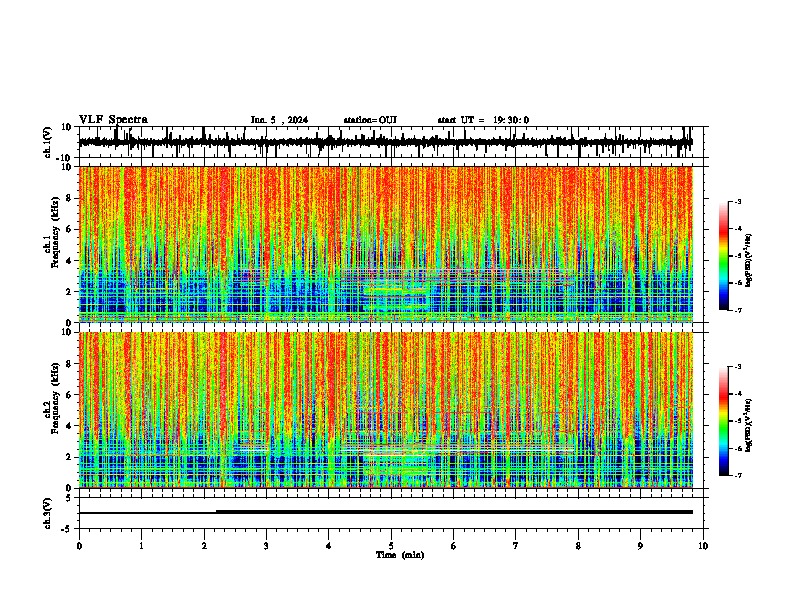This screenshot has width=792, height=612.
Task: Click time axis tick label 3
Action: (x=266, y=546)
